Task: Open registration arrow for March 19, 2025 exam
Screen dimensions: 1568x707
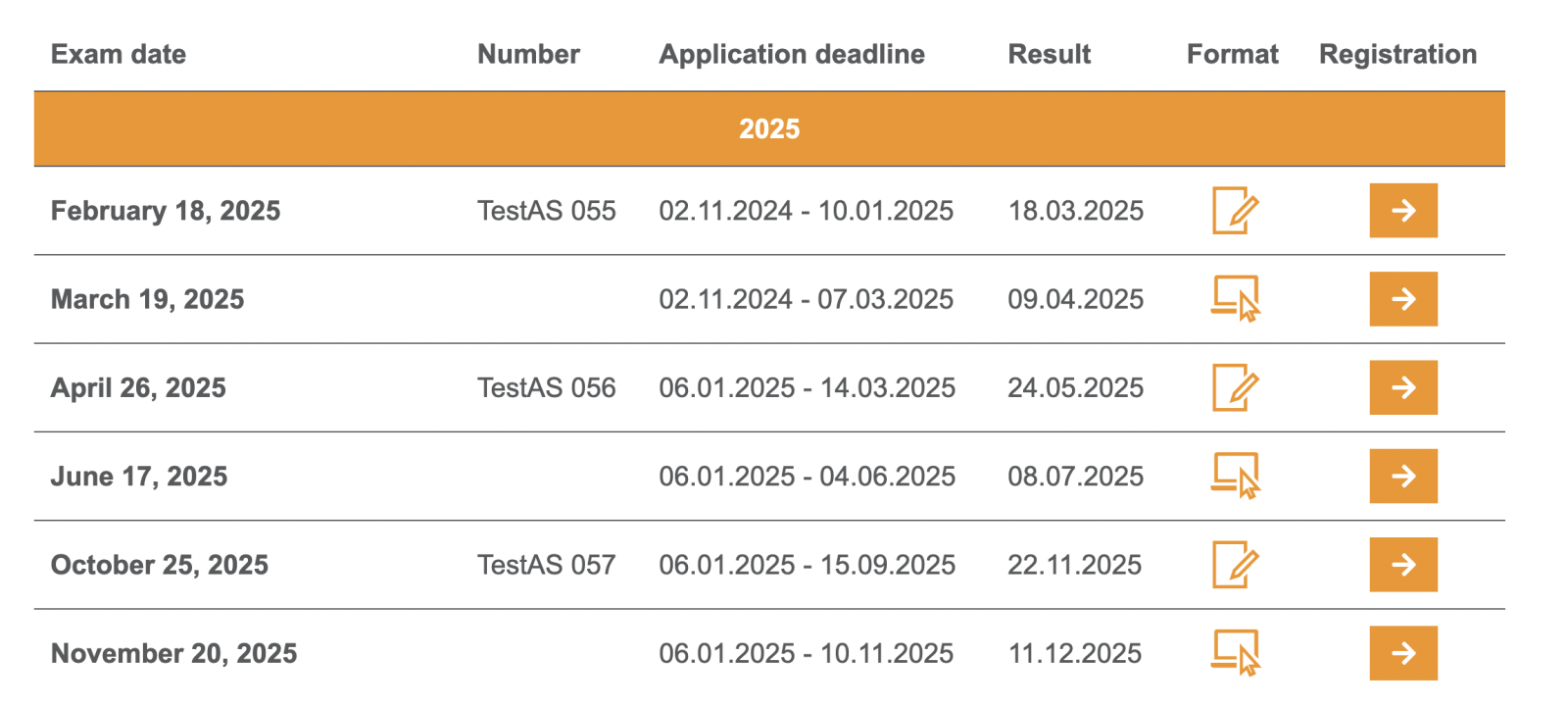Action: 1403,299
